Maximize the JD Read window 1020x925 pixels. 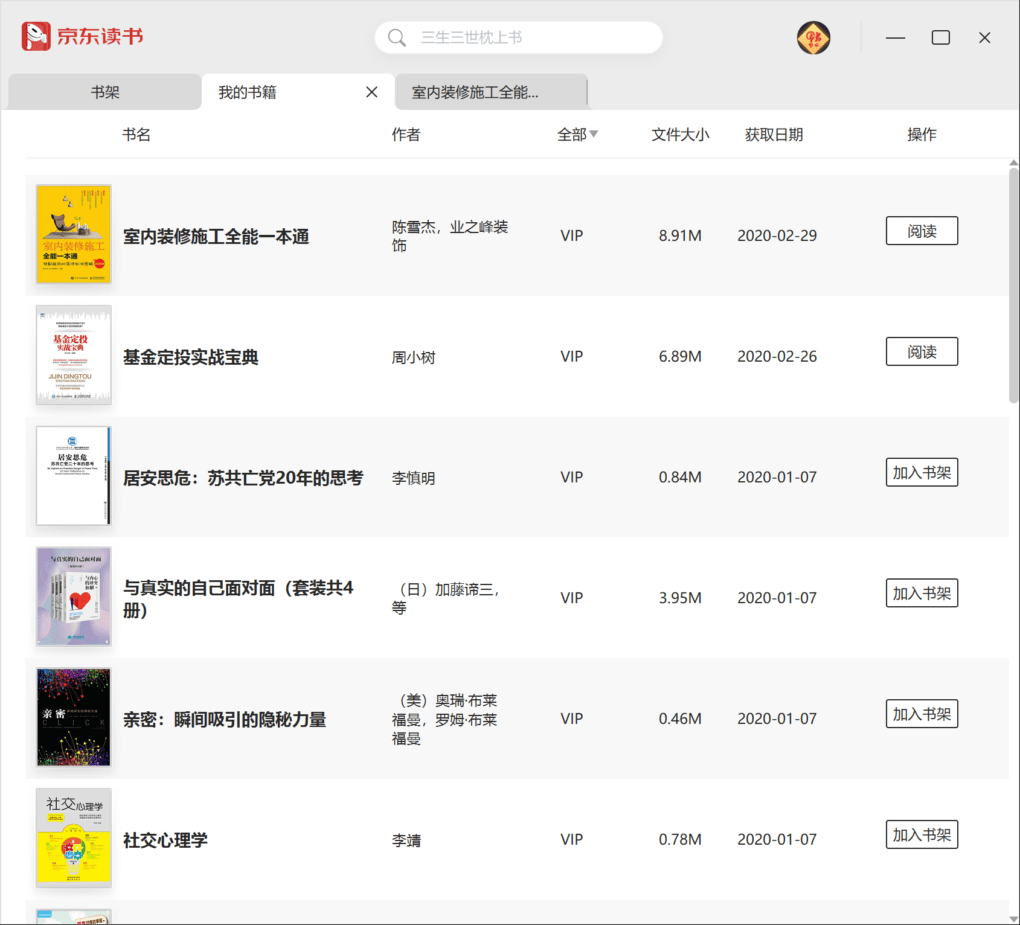point(940,38)
